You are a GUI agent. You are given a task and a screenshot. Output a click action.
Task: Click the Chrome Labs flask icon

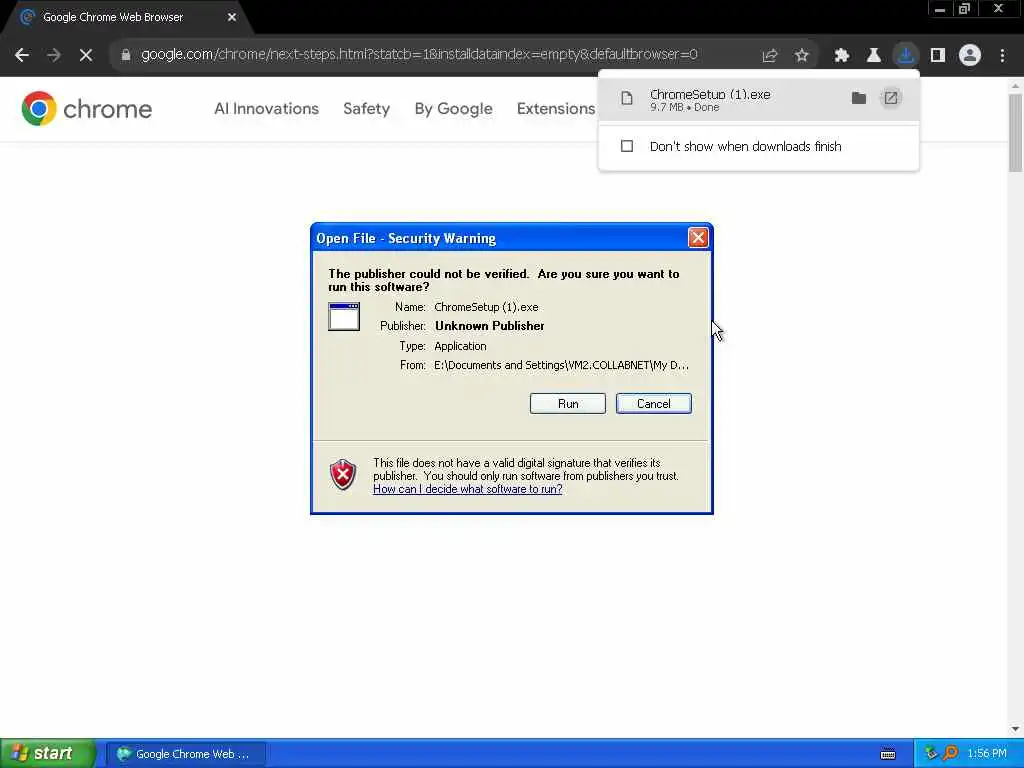pos(874,56)
